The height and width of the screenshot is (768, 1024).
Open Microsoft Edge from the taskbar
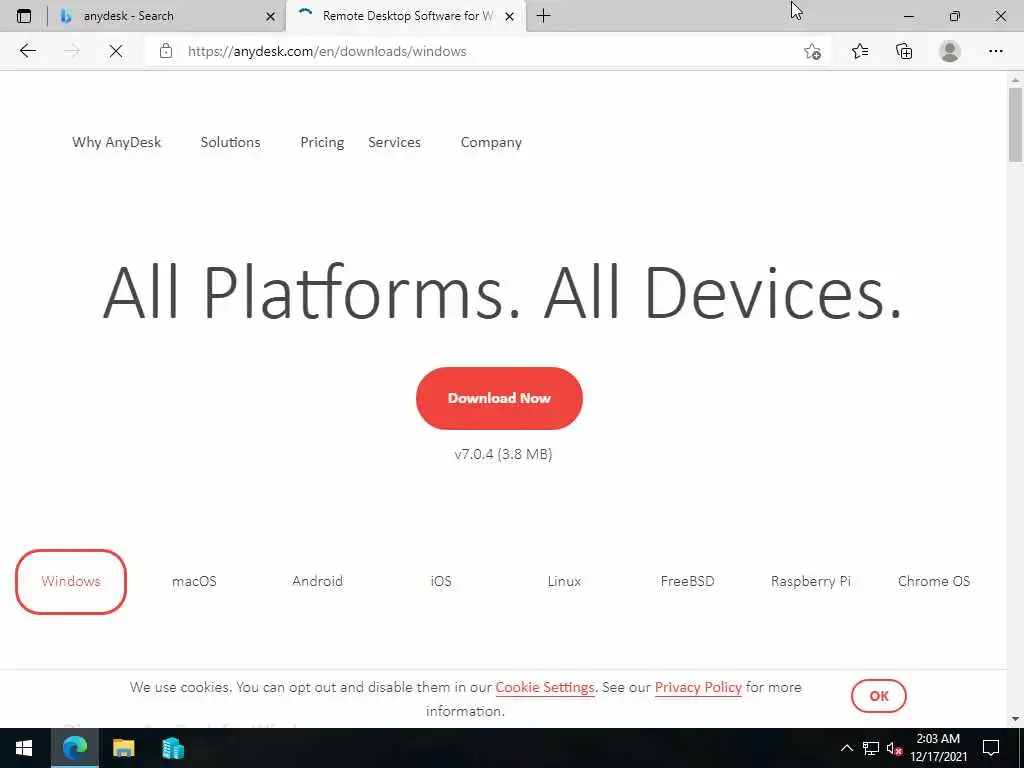74,748
